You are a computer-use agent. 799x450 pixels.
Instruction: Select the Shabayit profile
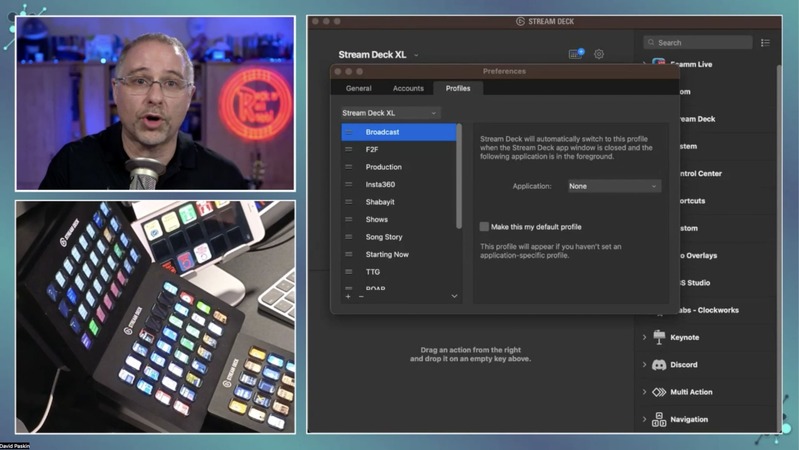[399, 202]
